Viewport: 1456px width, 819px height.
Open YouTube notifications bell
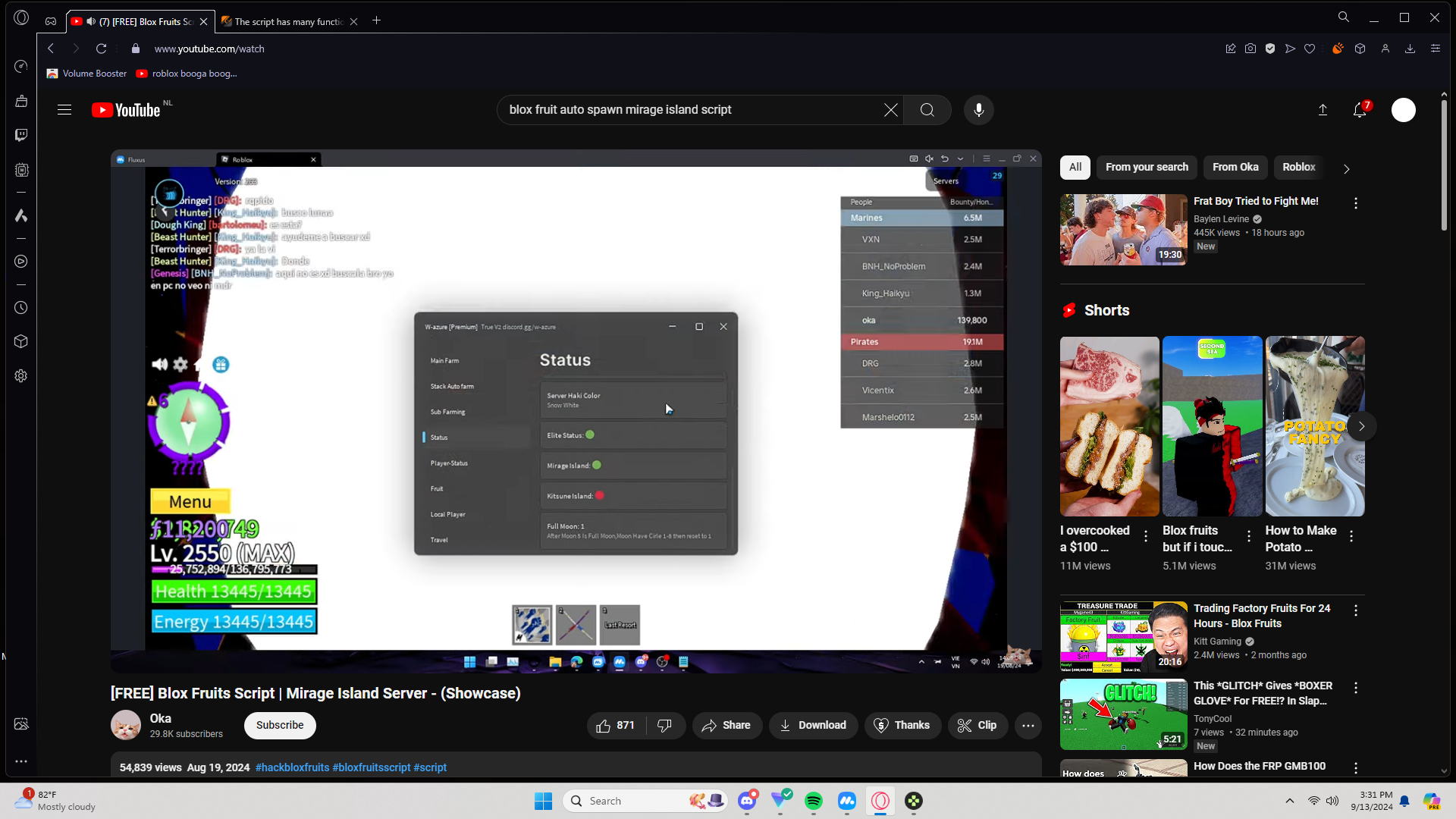[1360, 110]
